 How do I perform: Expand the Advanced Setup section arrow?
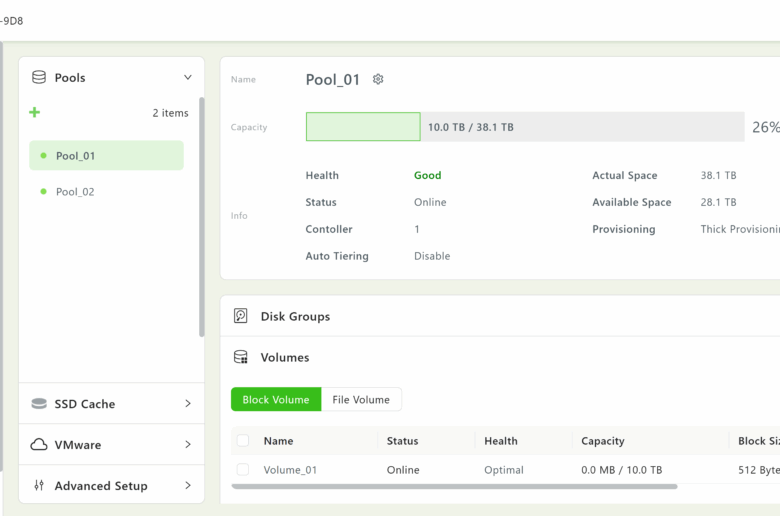click(x=187, y=486)
